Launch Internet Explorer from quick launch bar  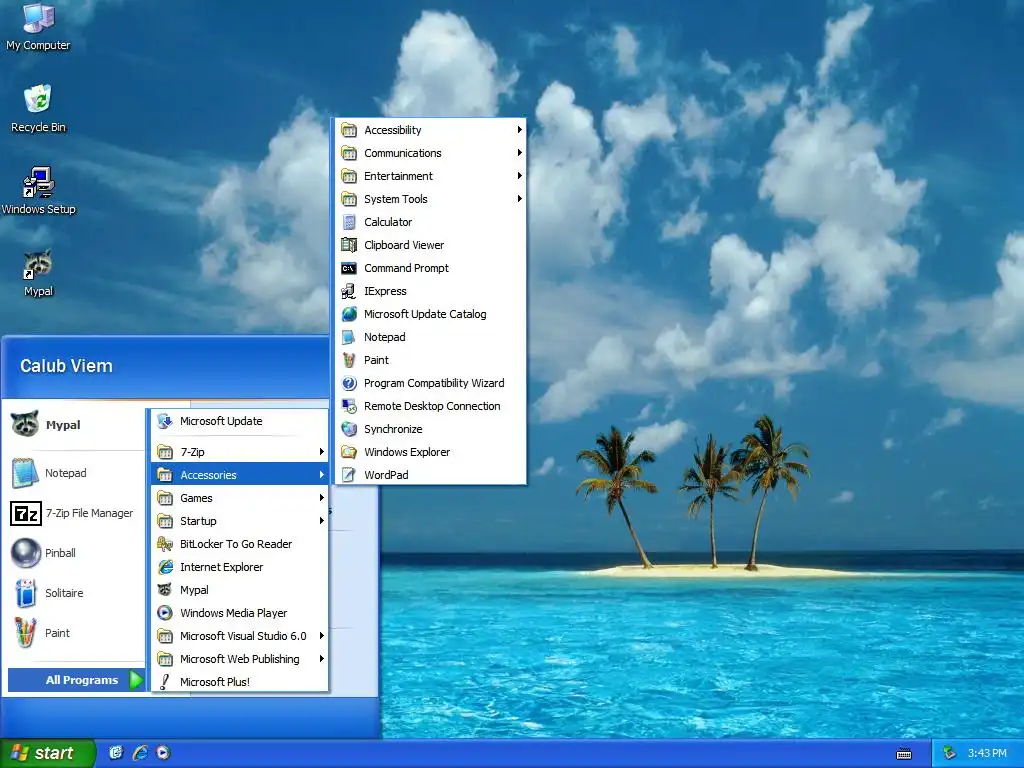click(140, 753)
